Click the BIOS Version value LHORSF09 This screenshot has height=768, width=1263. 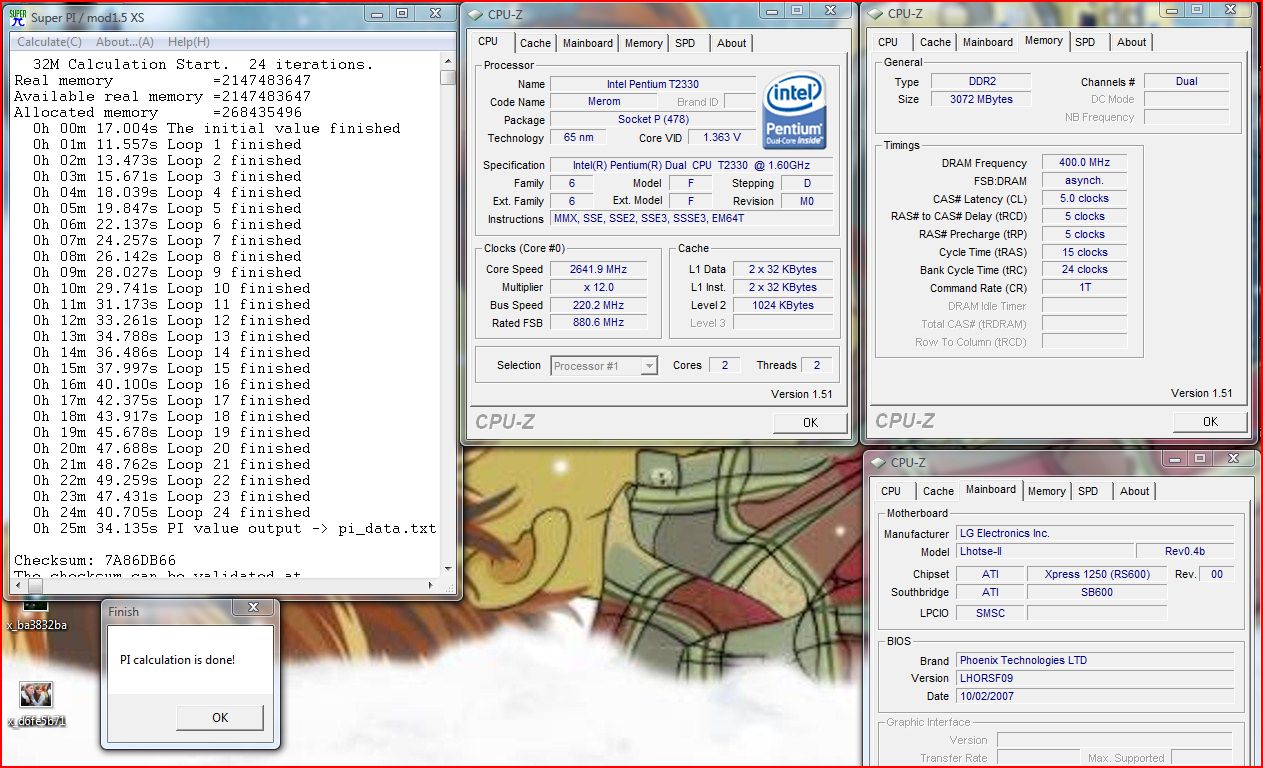tap(1095, 678)
